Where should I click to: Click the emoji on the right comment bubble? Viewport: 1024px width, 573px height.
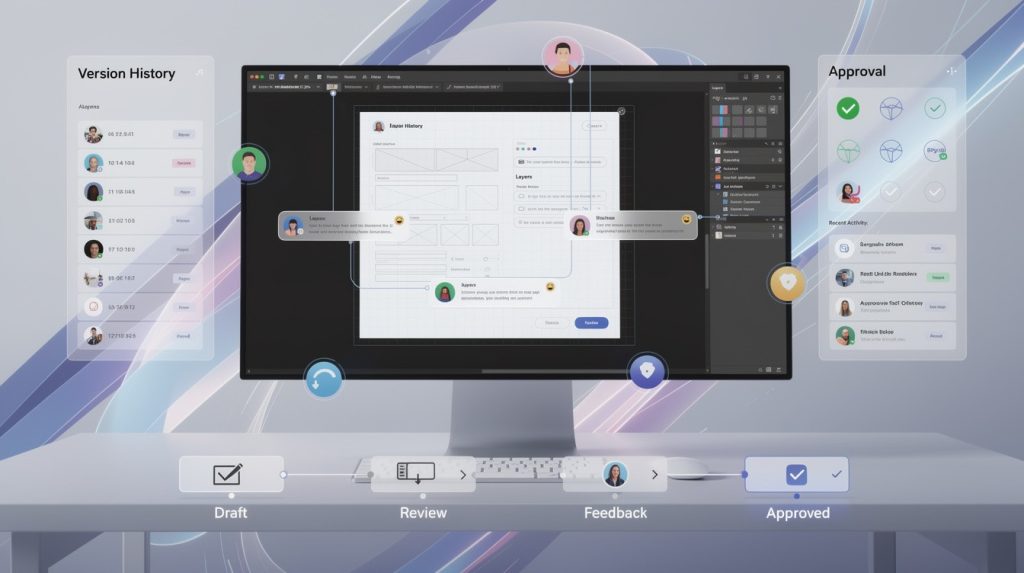(x=686, y=220)
